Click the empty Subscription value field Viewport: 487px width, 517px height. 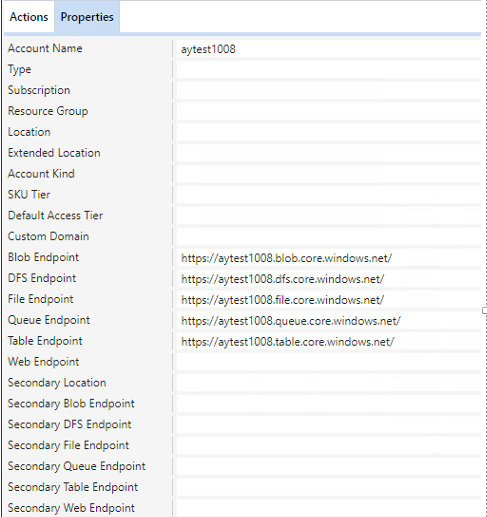pos(328,91)
